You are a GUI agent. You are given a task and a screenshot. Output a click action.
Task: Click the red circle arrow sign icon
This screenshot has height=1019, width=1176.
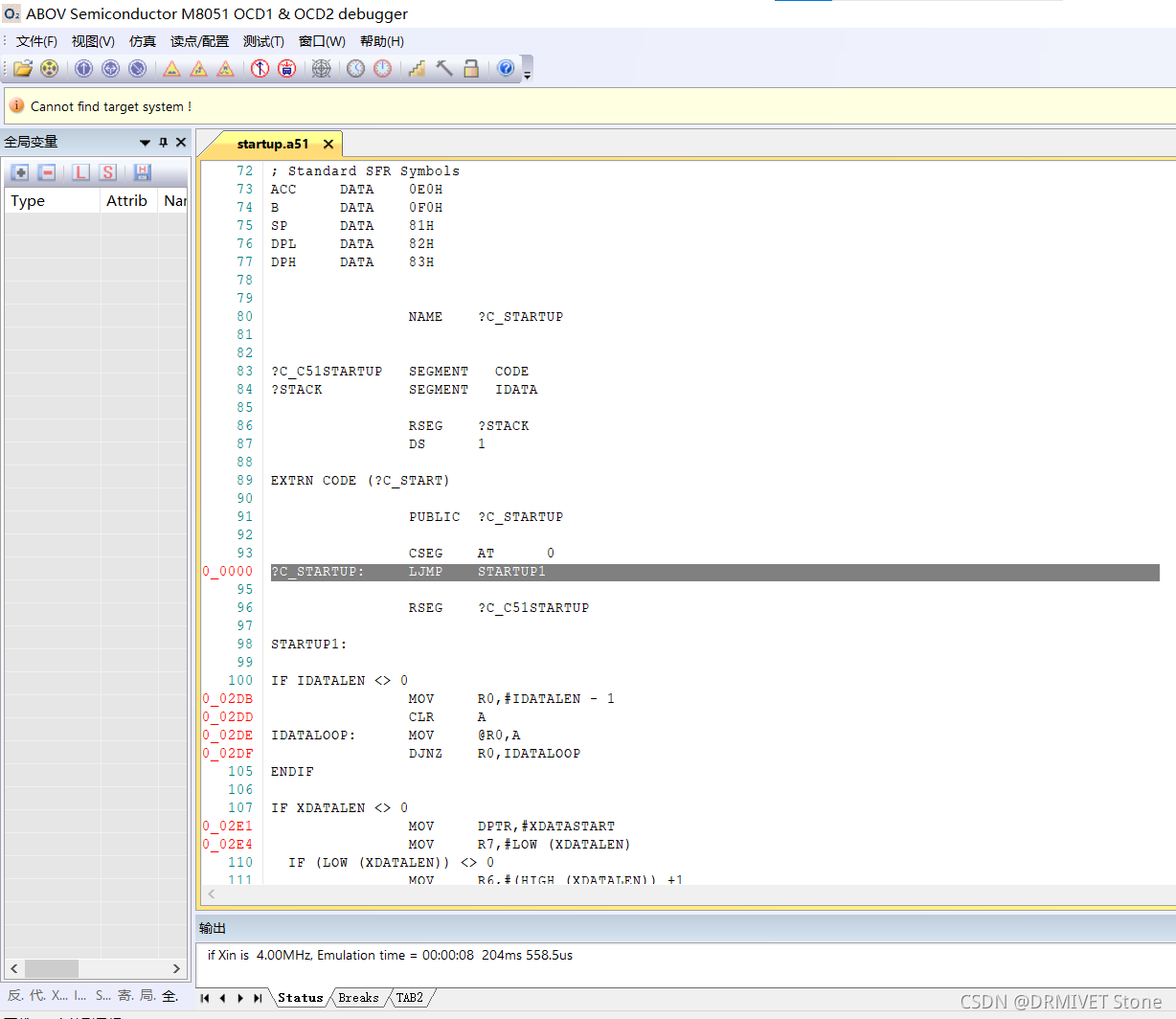[x=260, y=69]
